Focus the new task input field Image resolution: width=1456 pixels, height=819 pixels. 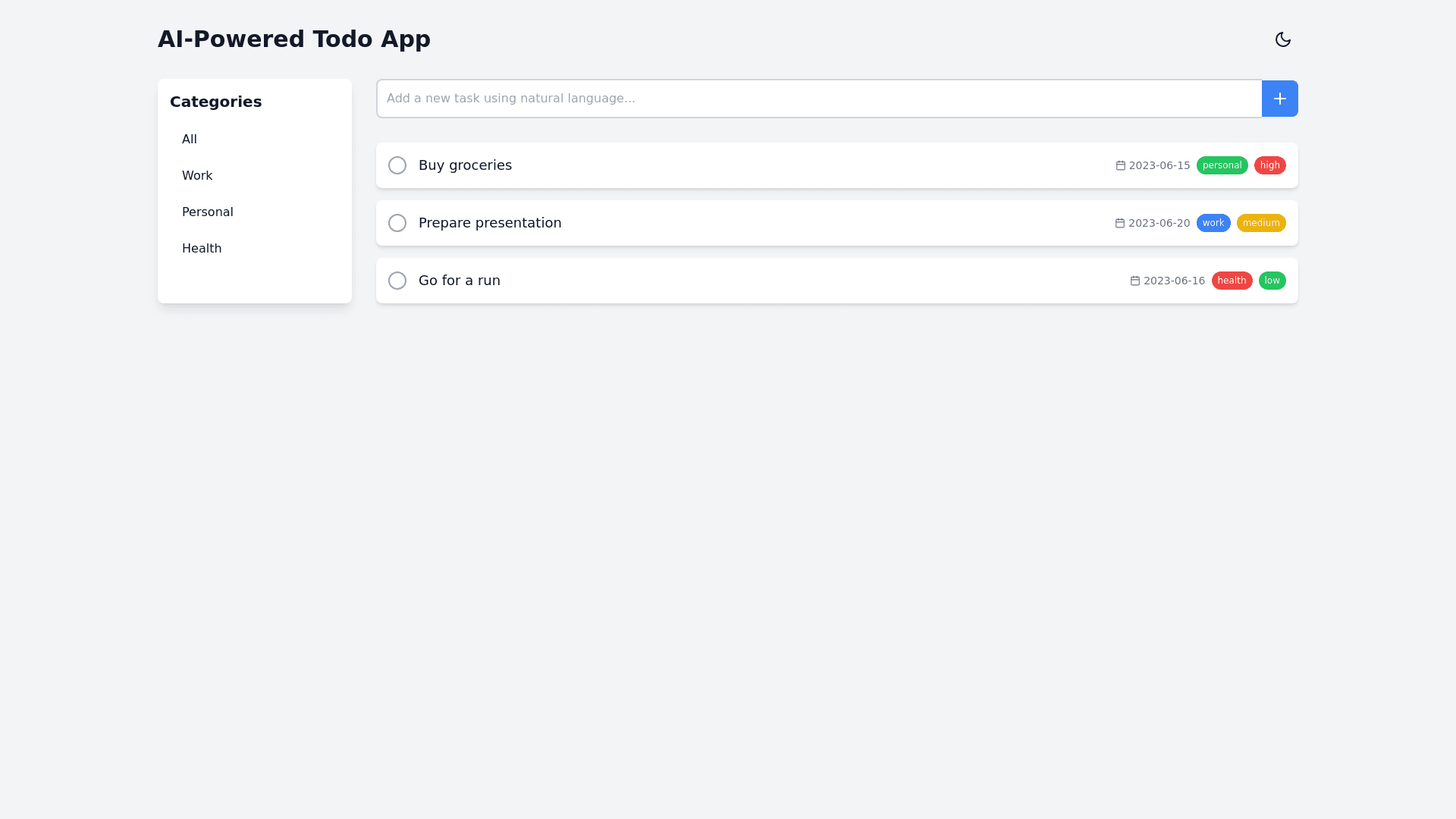819,99
